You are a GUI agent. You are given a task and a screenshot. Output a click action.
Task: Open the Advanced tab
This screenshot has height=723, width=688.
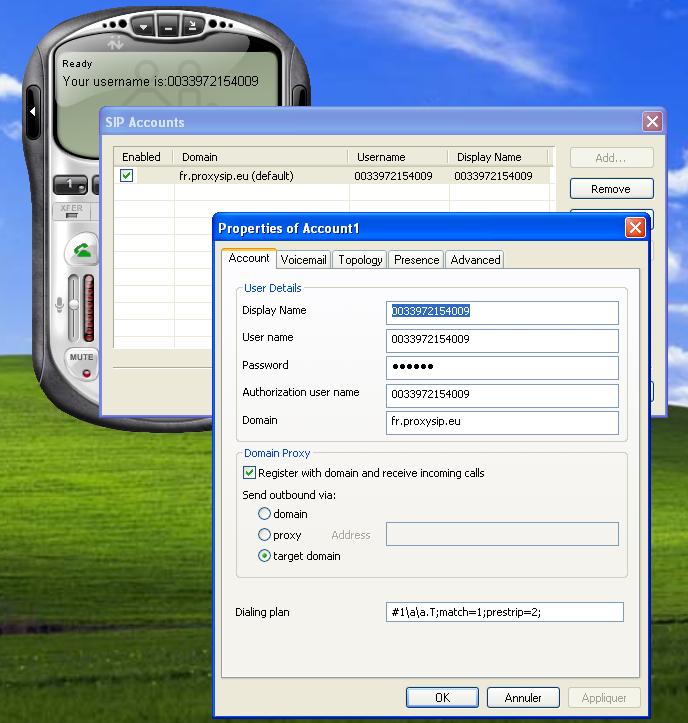pyautogui.click(x=475, y=260)
